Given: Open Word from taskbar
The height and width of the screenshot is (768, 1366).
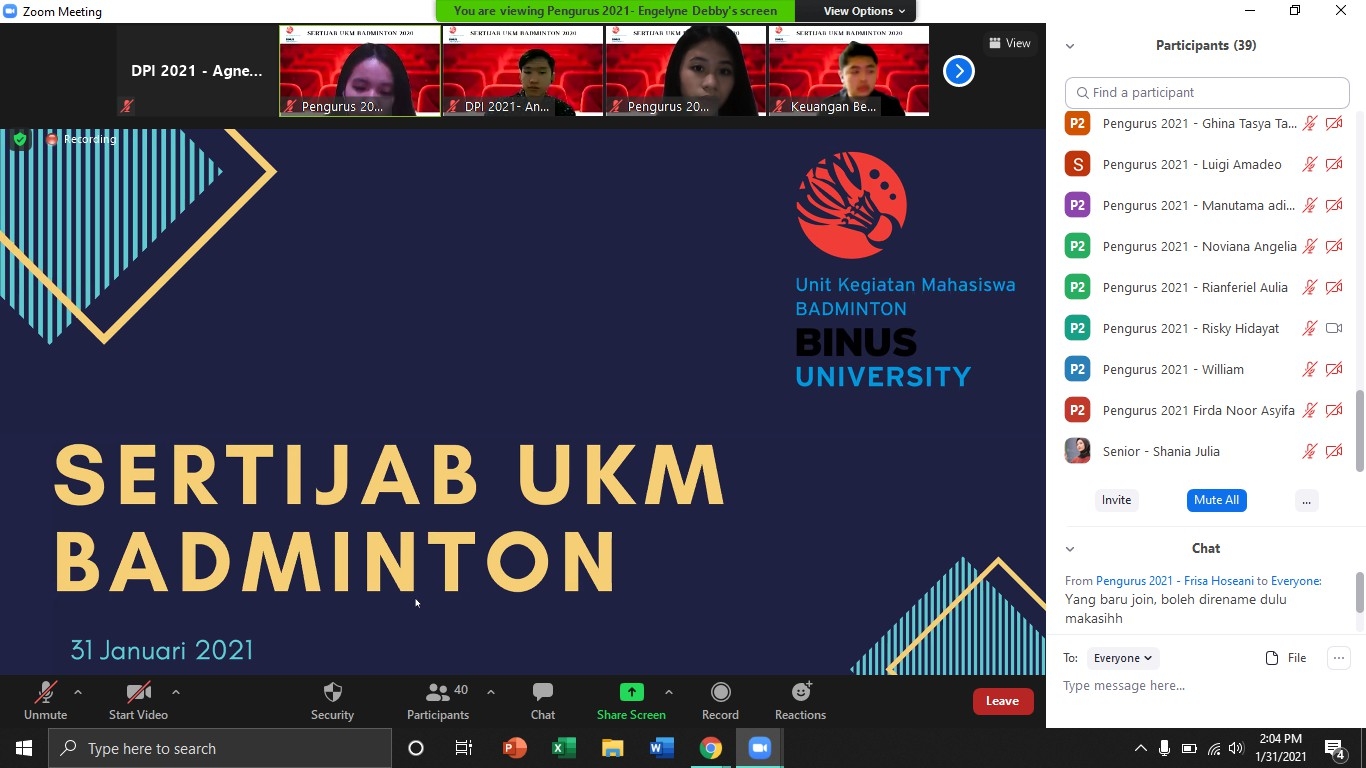Looking at the screenshot, I should pos(661,748).
